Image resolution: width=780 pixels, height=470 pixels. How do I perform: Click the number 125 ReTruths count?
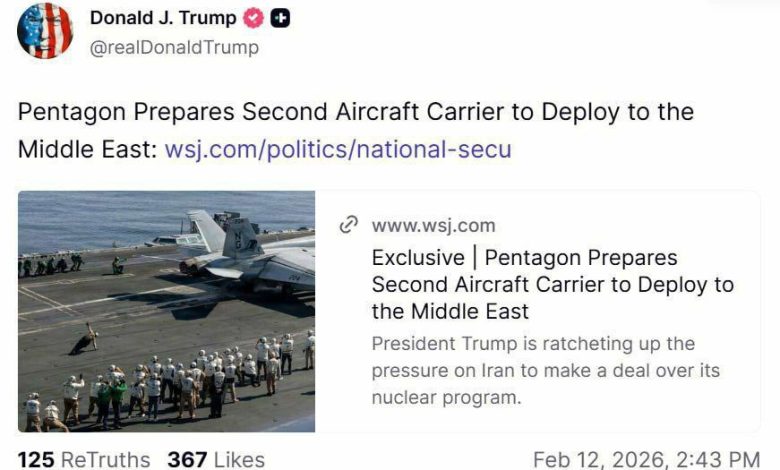point(35,459)
